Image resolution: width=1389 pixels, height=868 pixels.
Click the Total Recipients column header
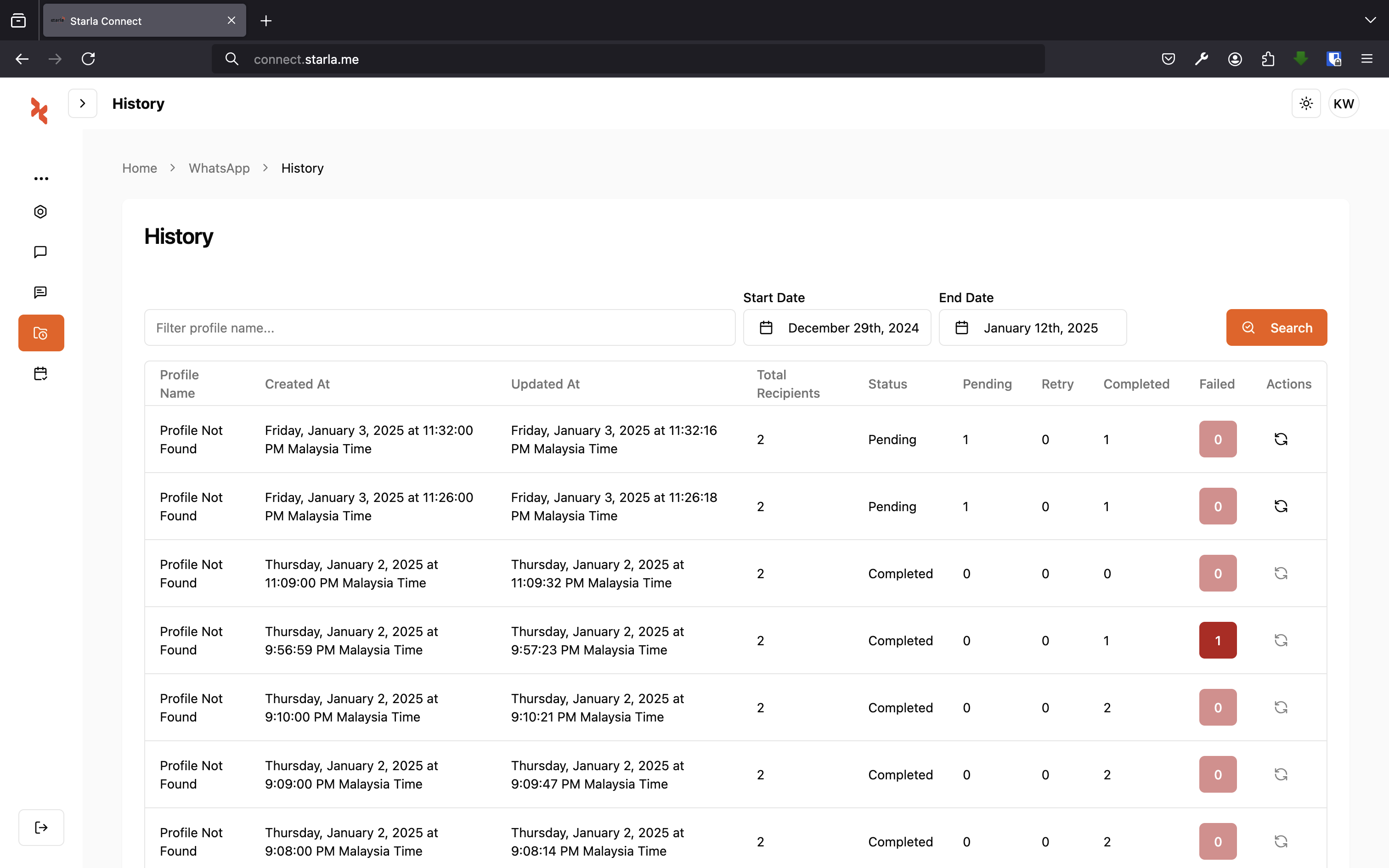(788, 384)
